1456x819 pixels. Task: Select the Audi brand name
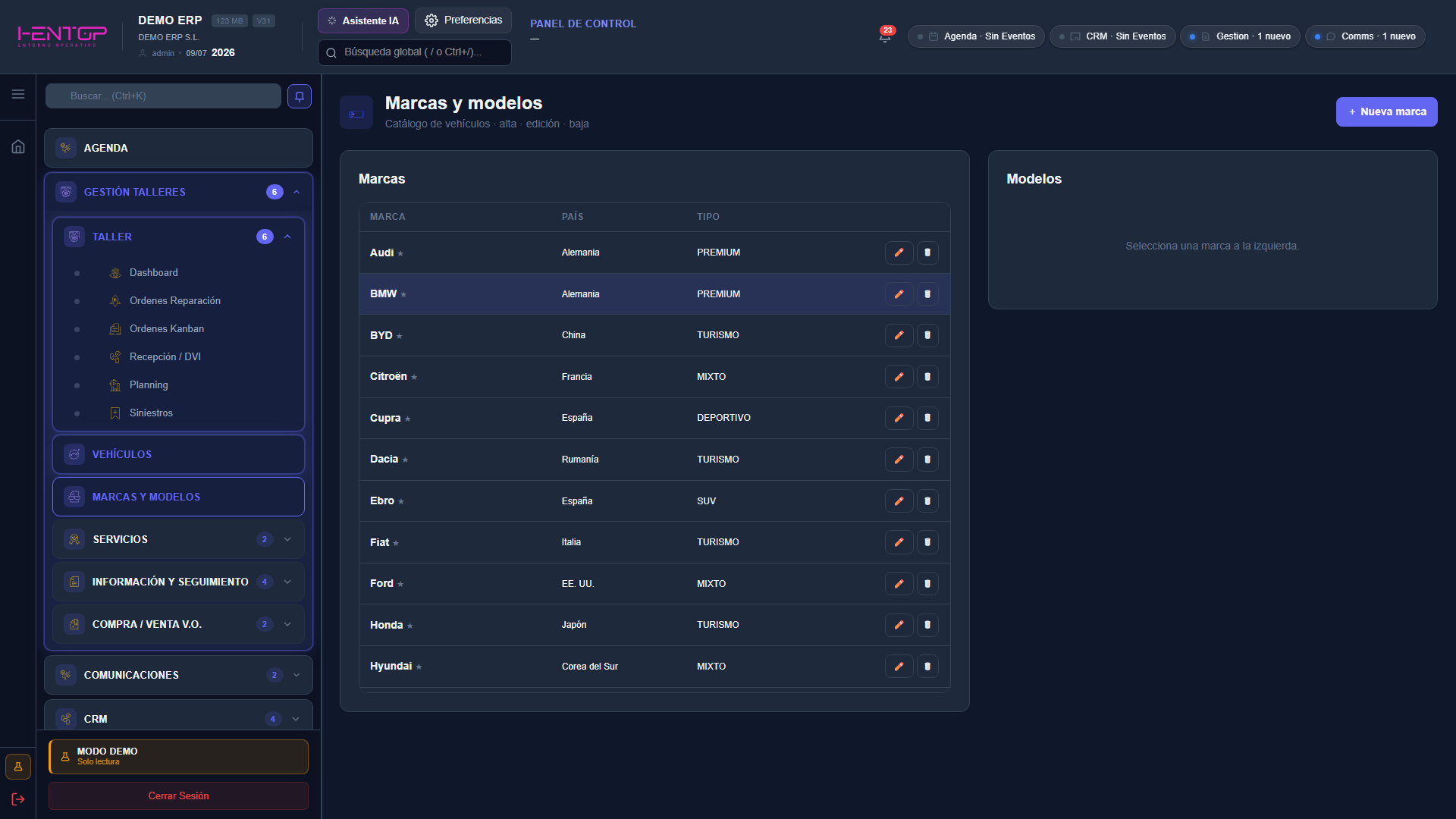click(381, 253)
